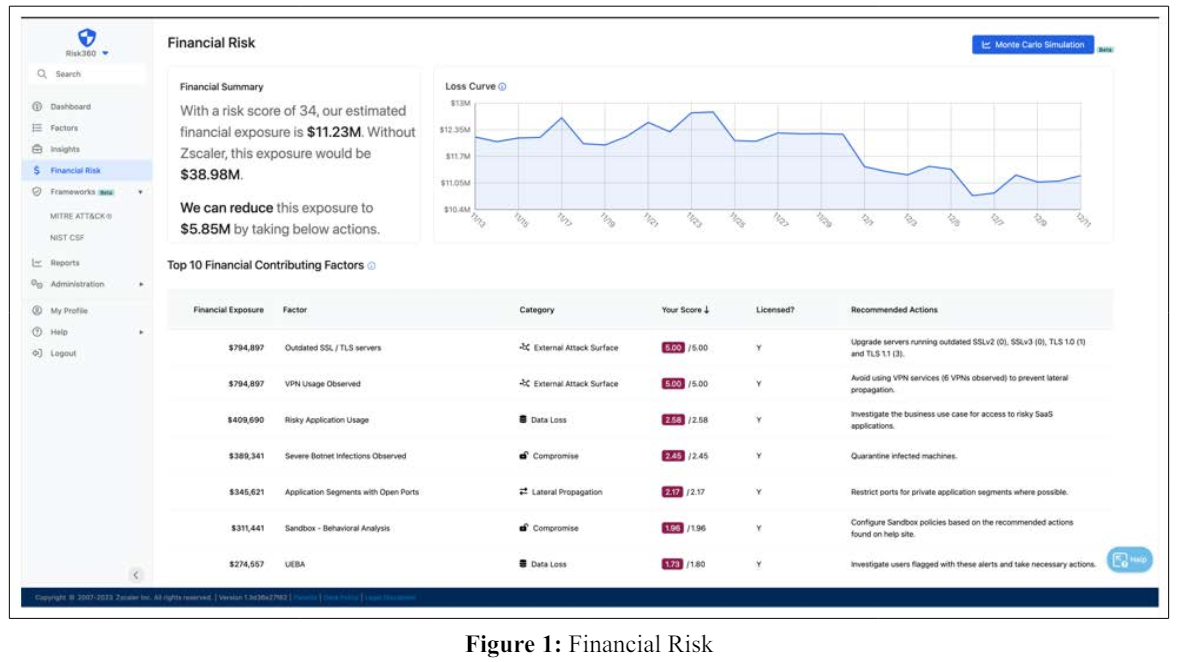Click the $409,690 exposure value
1190x662 pixels.
click(x=246, y=420)
